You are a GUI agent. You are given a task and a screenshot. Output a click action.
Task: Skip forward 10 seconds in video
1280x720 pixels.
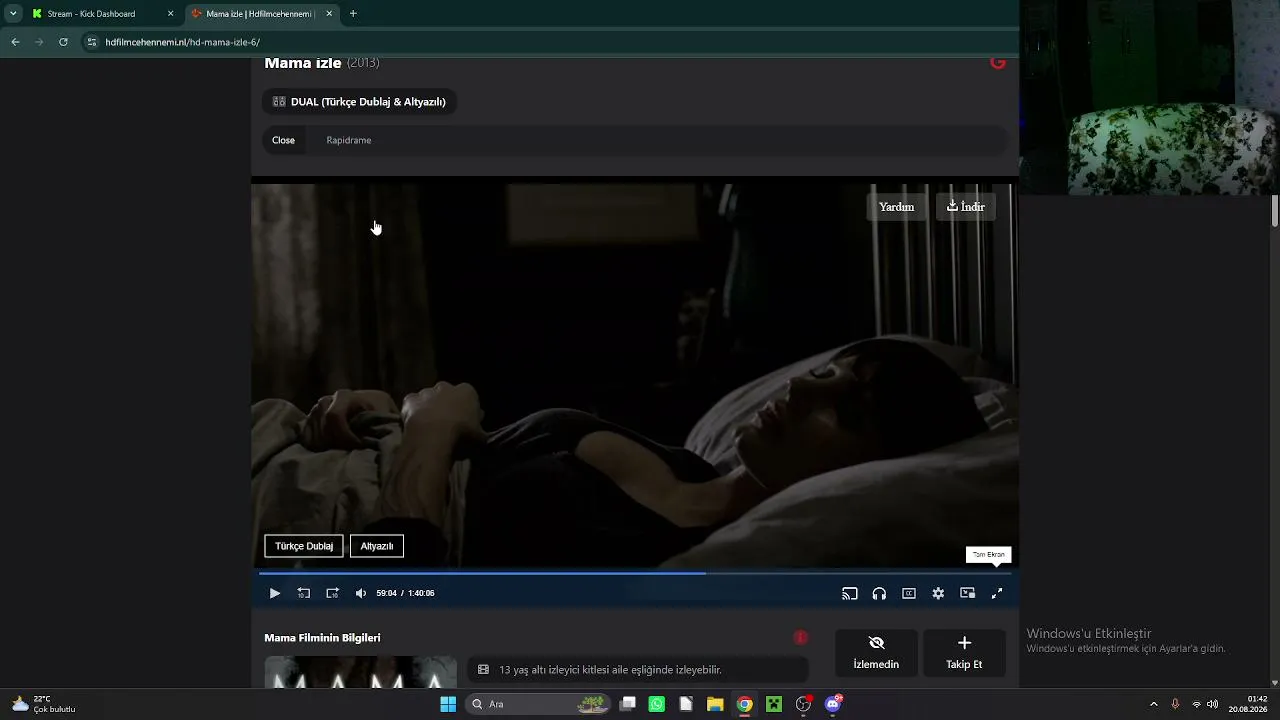tap(333, 593)
